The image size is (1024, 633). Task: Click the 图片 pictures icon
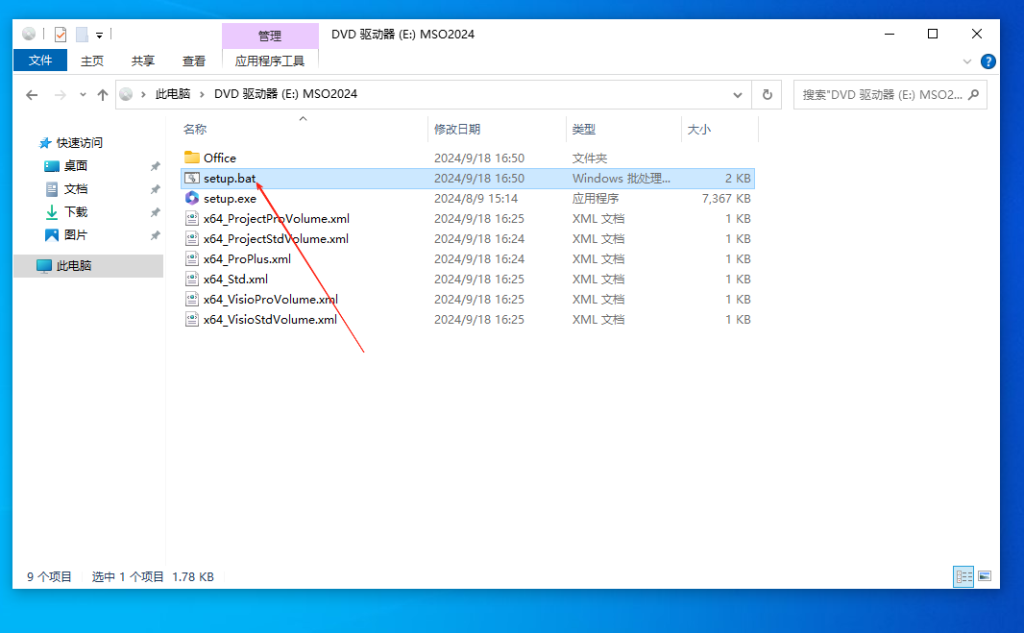[52, 235]
